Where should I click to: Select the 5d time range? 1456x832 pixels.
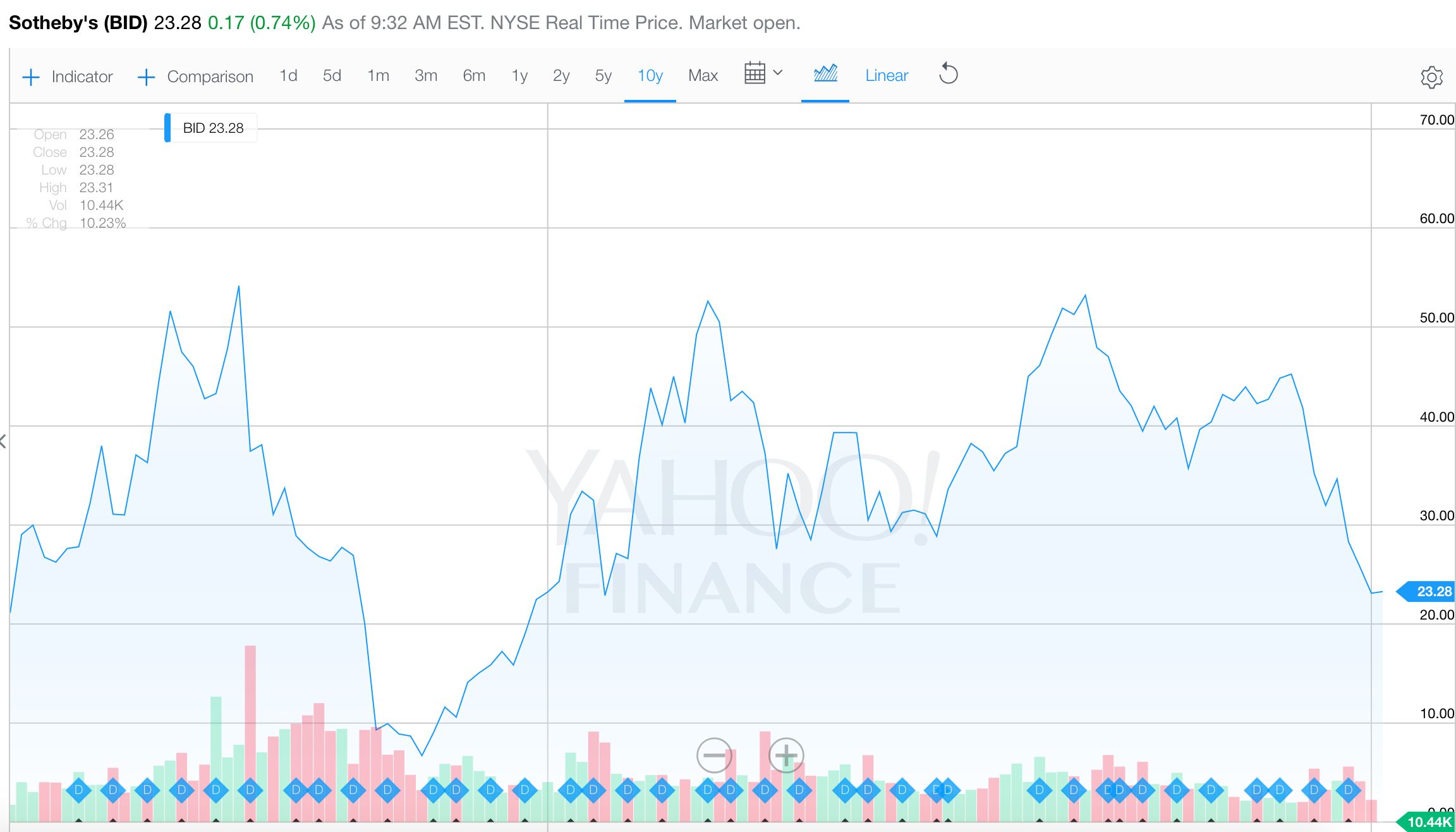tap(332, 76)
